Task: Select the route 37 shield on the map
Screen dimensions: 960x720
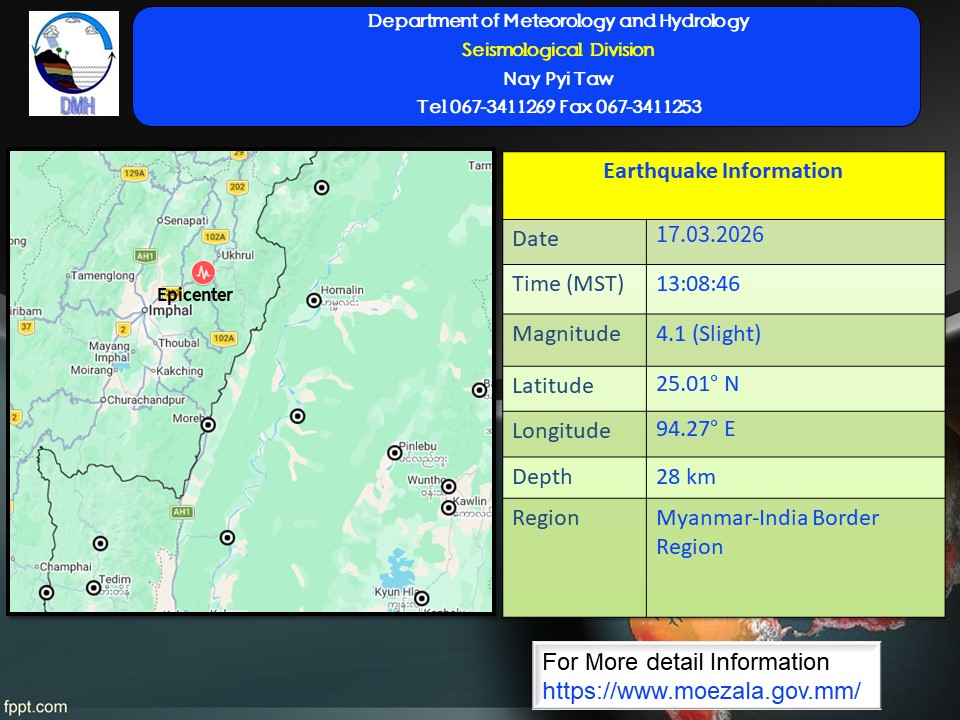Action: click(26, 326)
